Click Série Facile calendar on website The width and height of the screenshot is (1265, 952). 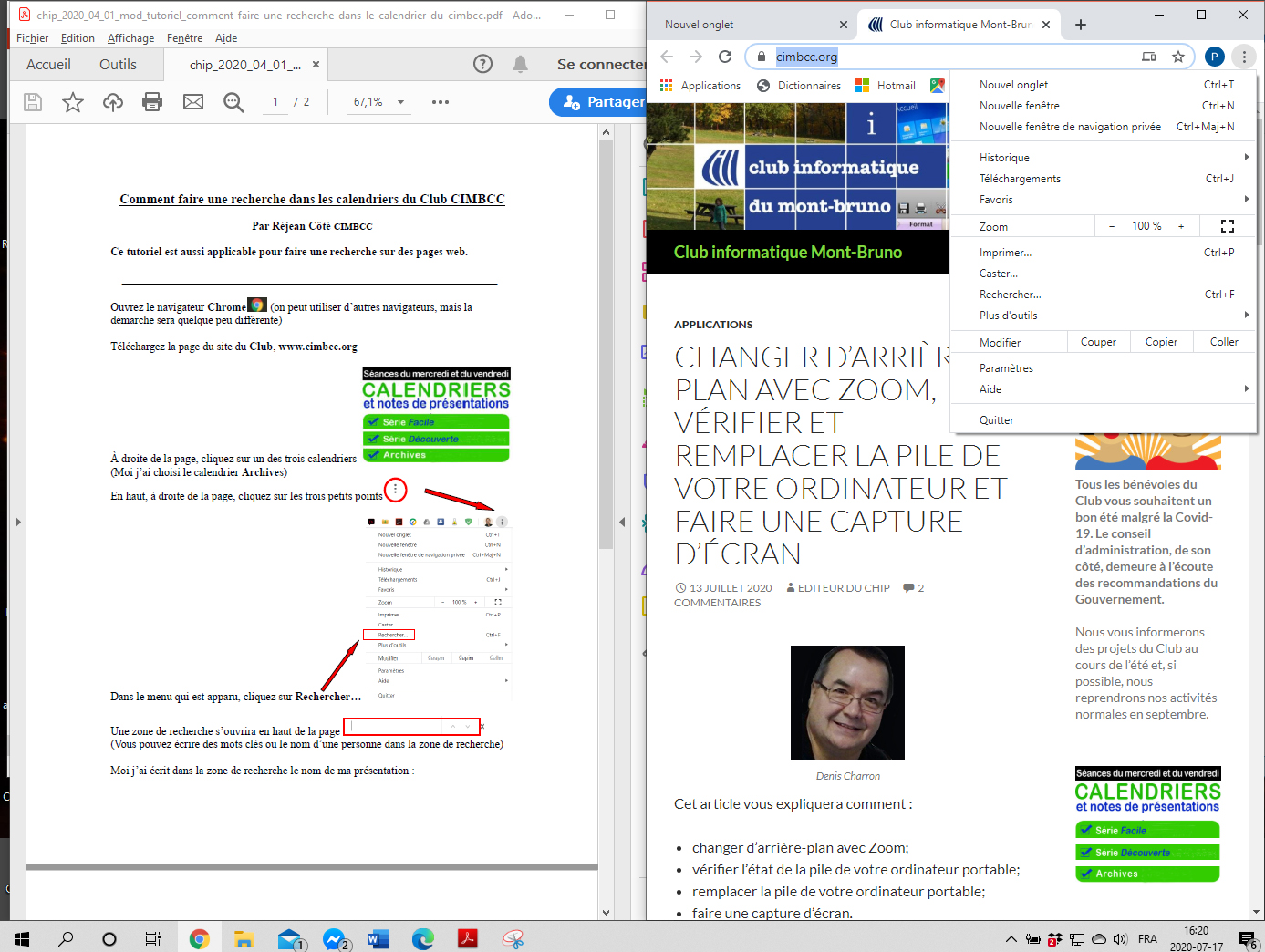point(1147,830)
